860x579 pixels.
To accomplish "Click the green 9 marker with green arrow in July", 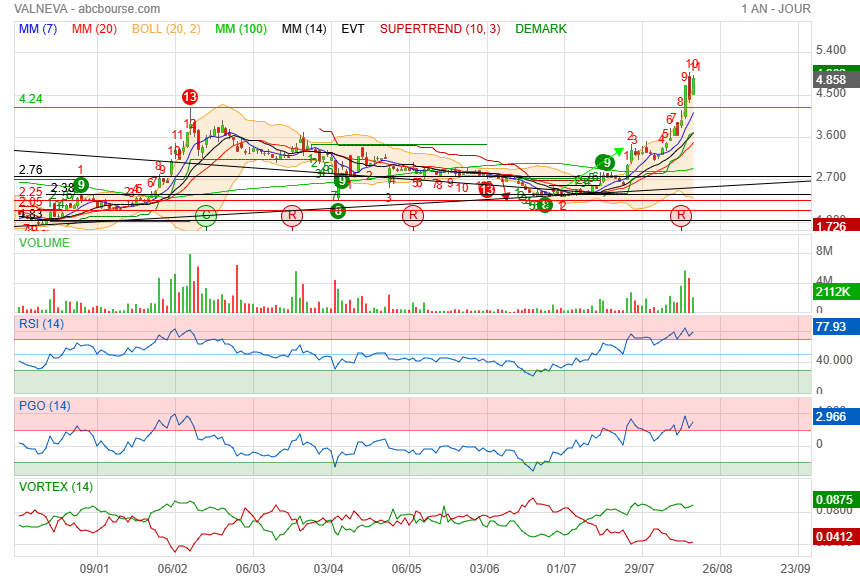I will (606, 162).
